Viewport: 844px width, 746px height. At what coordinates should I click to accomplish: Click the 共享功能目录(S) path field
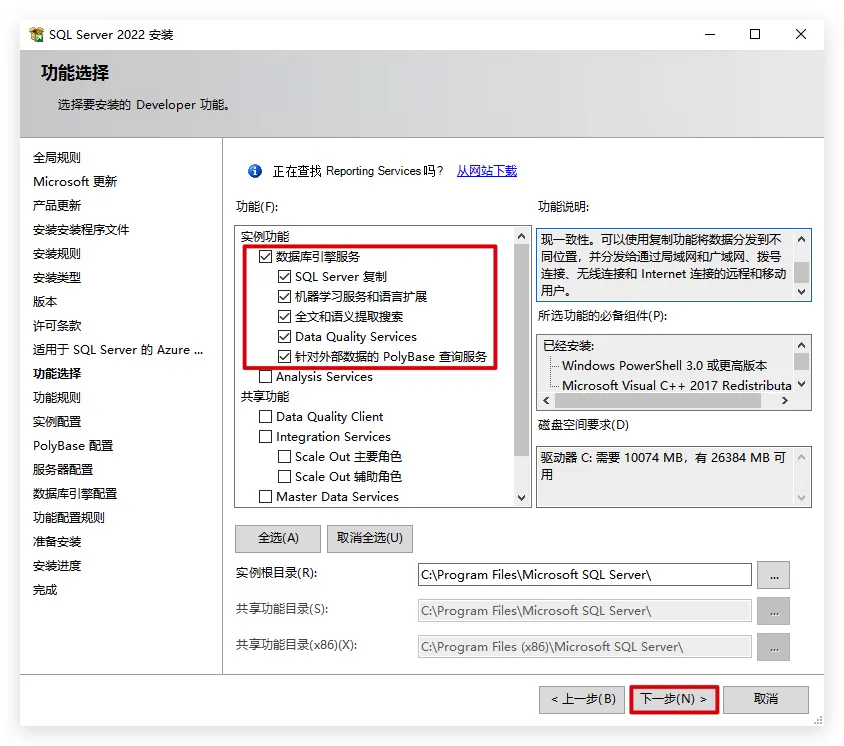click(x=585, y=610)
